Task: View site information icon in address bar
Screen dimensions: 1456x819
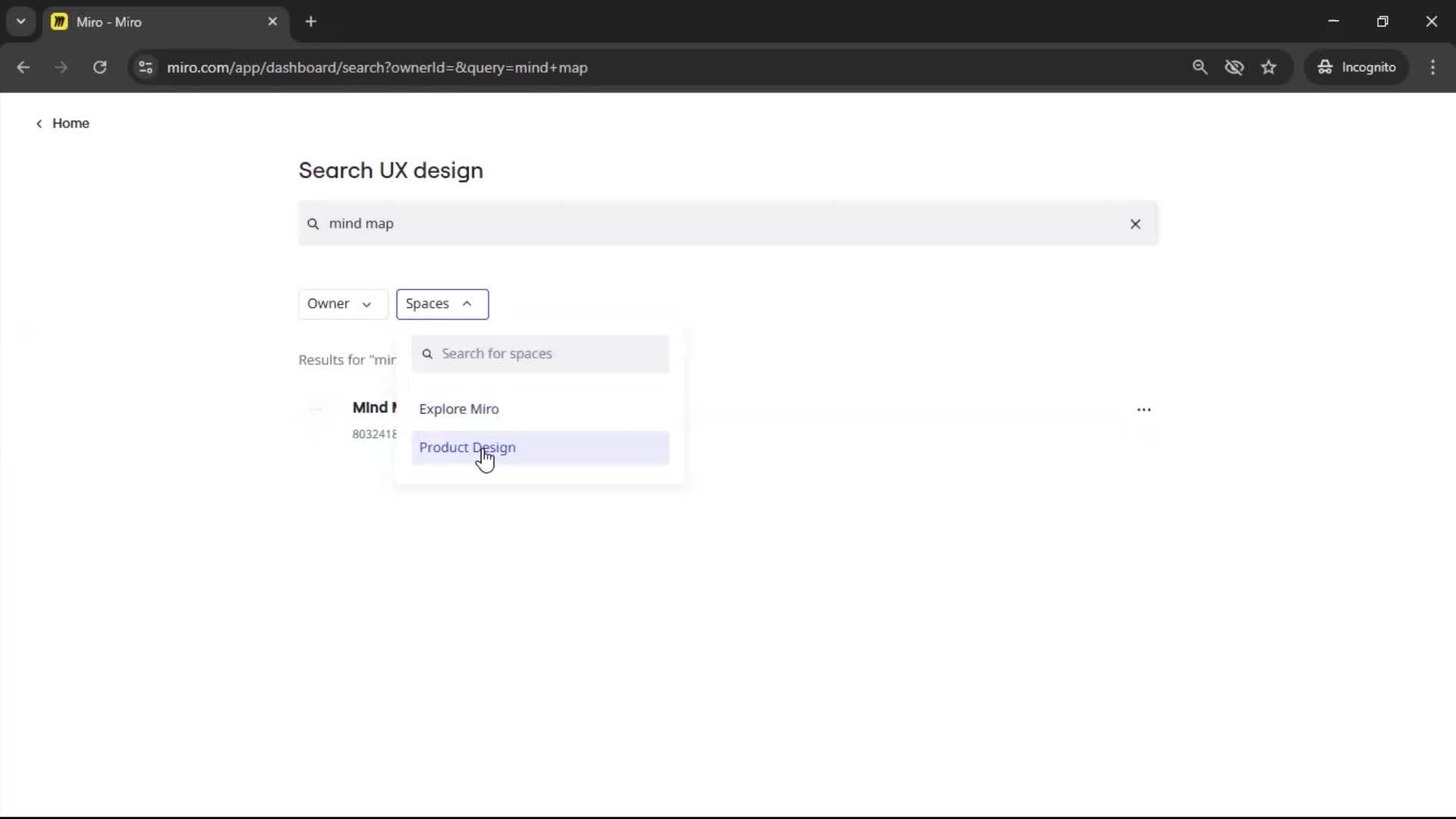Action: click(146, 67)
